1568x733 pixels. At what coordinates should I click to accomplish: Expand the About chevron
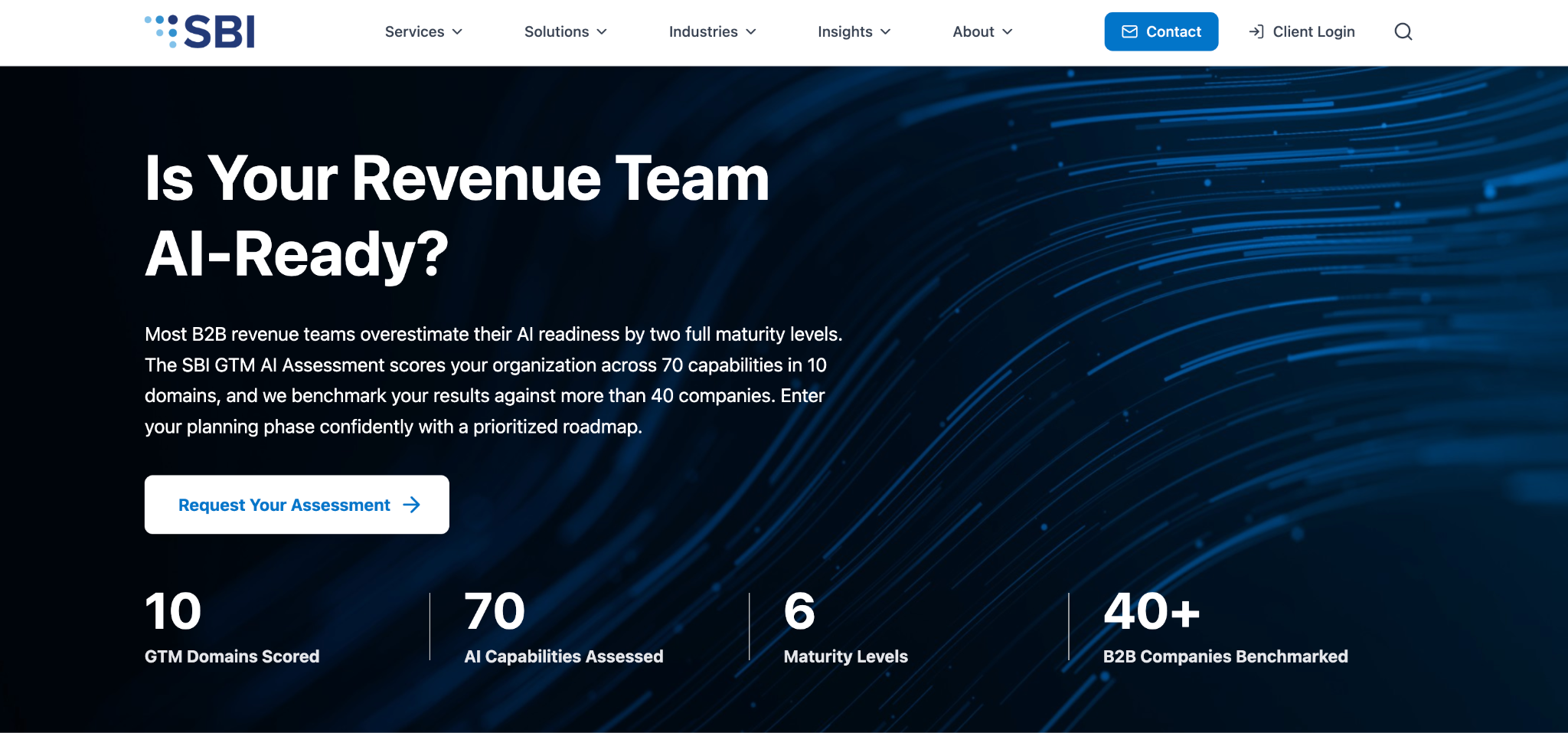[x=1008, y=31]
